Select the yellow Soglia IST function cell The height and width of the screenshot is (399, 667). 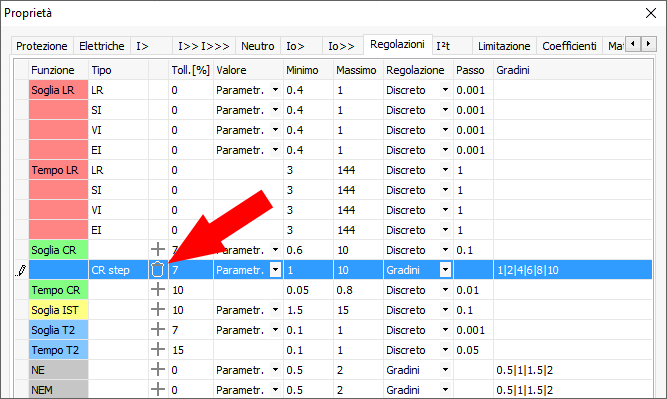tap(58, 310)
